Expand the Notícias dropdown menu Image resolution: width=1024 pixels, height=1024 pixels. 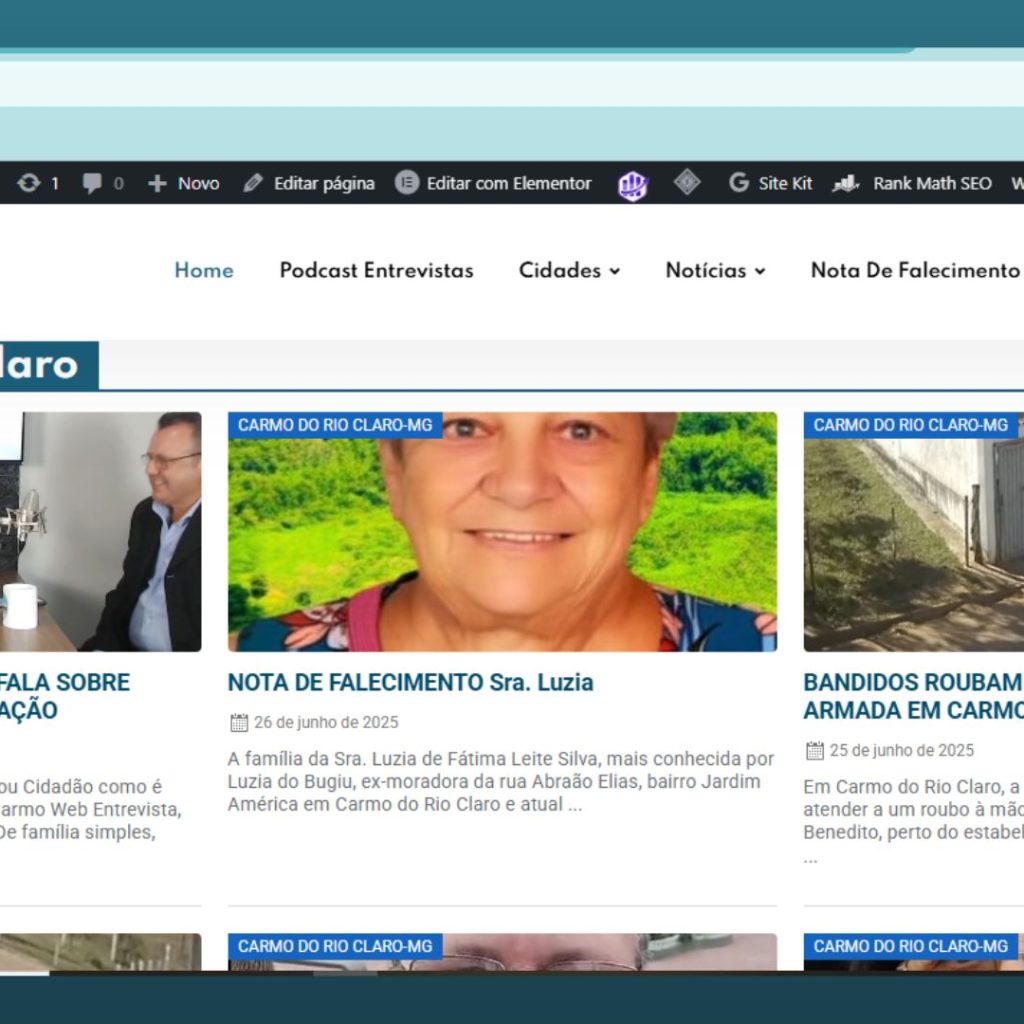[x=715, y=270]
